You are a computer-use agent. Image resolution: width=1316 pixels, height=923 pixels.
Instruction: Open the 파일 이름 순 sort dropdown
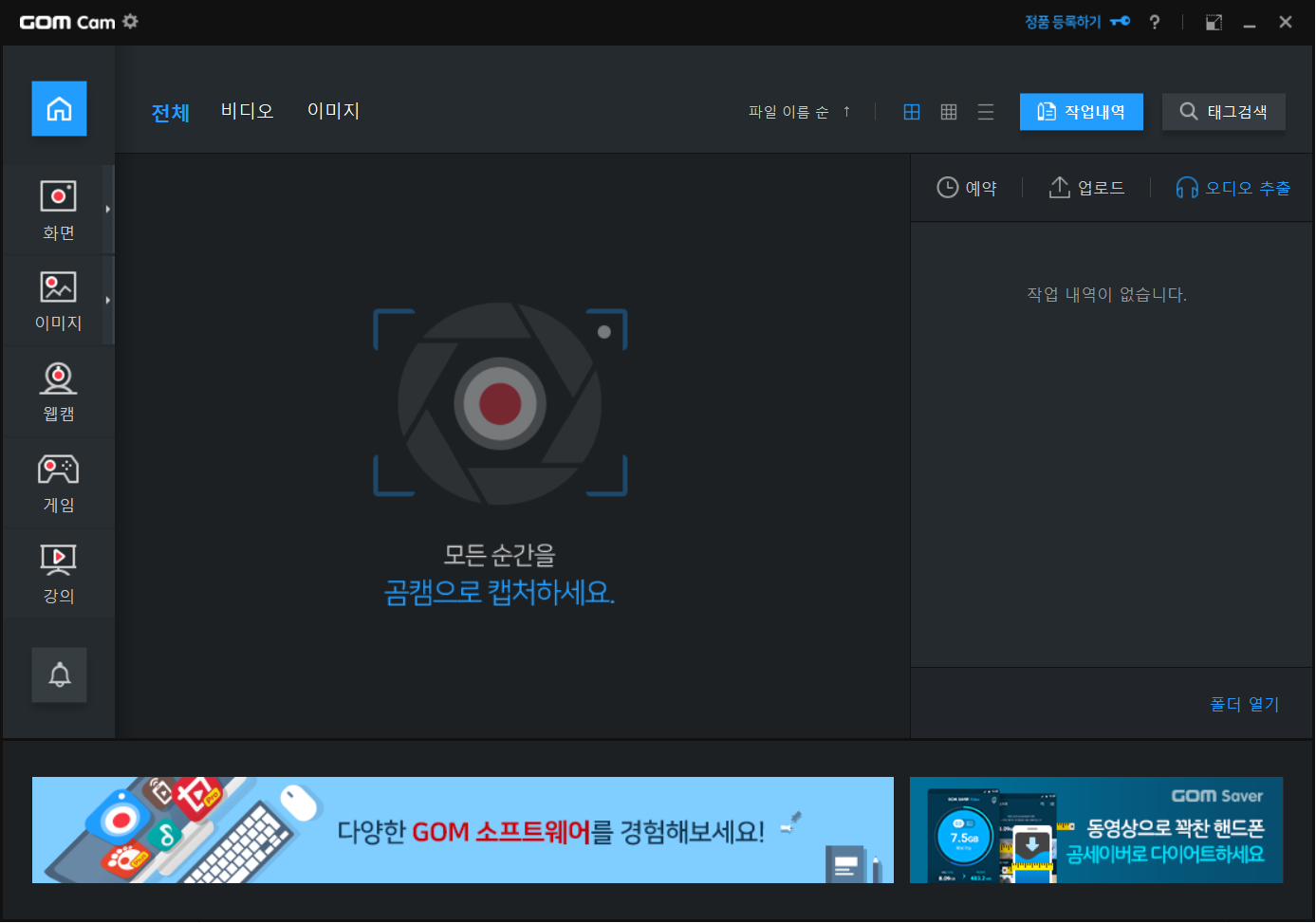coord(788,112)
